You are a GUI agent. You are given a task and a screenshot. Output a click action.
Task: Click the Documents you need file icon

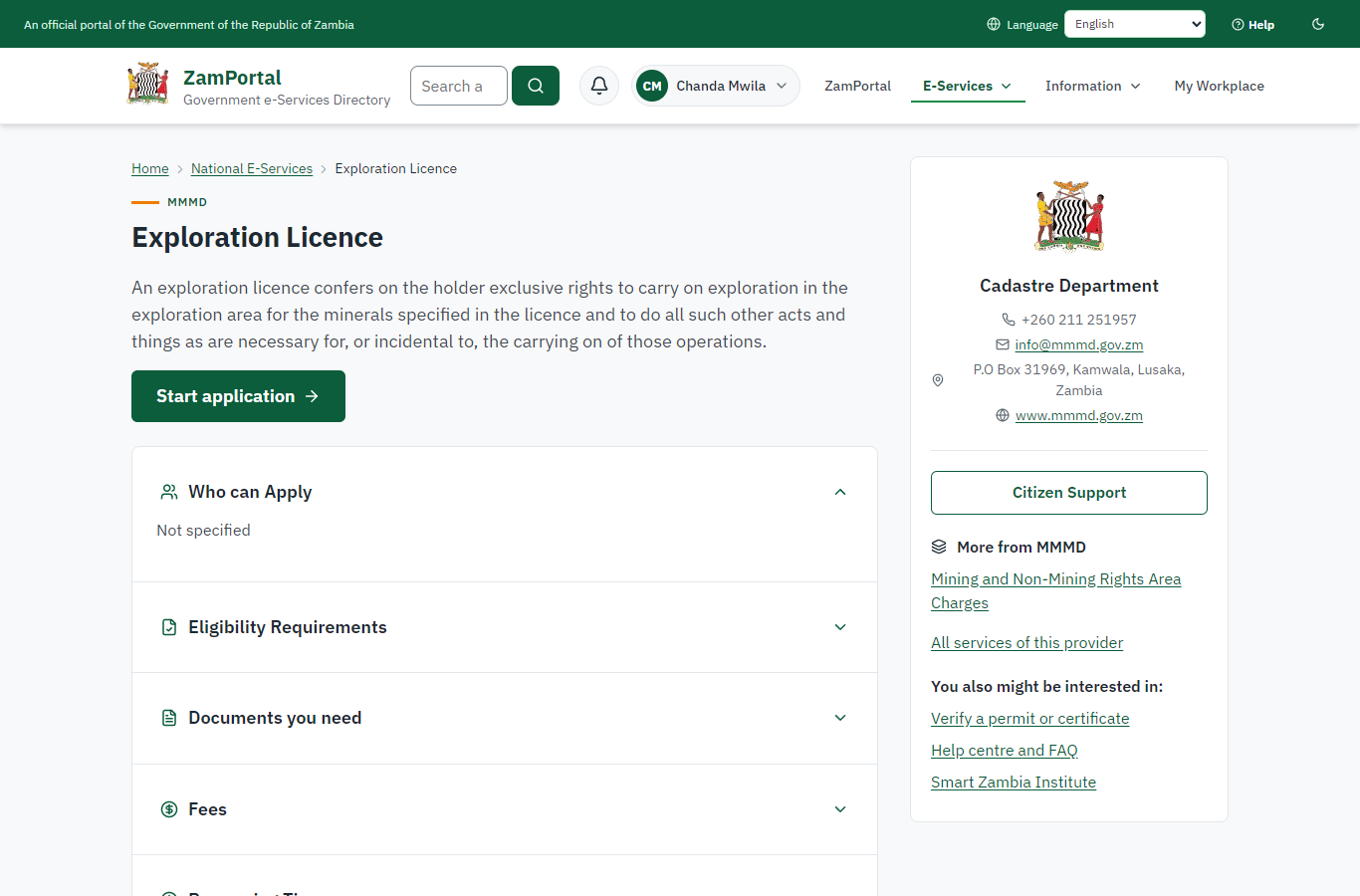tap(169, 718)
